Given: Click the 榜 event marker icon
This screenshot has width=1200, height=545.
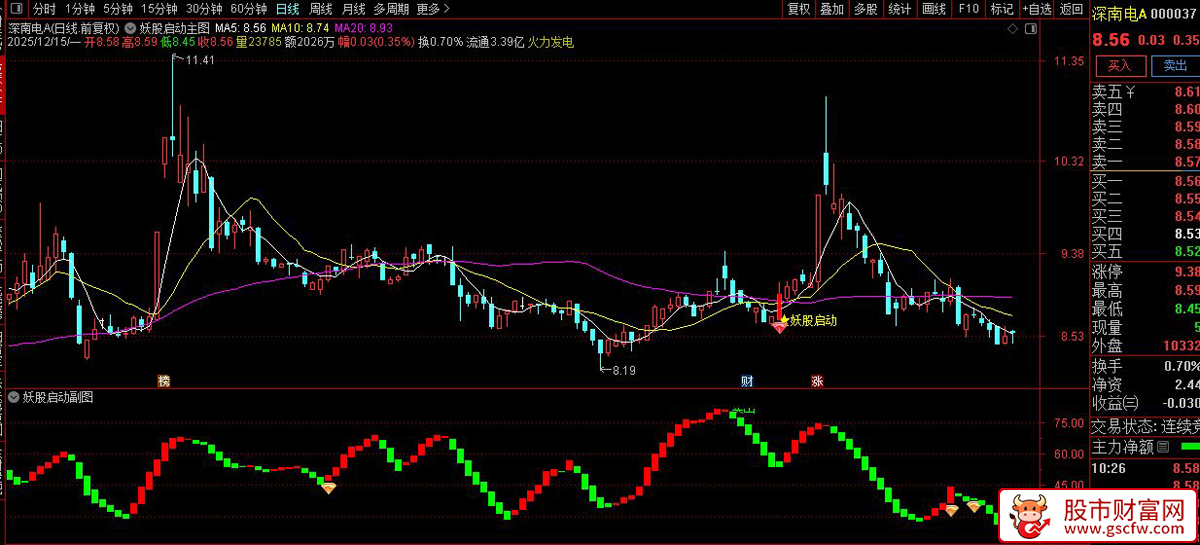Looking at the screenshot, I should coord(164,381).
